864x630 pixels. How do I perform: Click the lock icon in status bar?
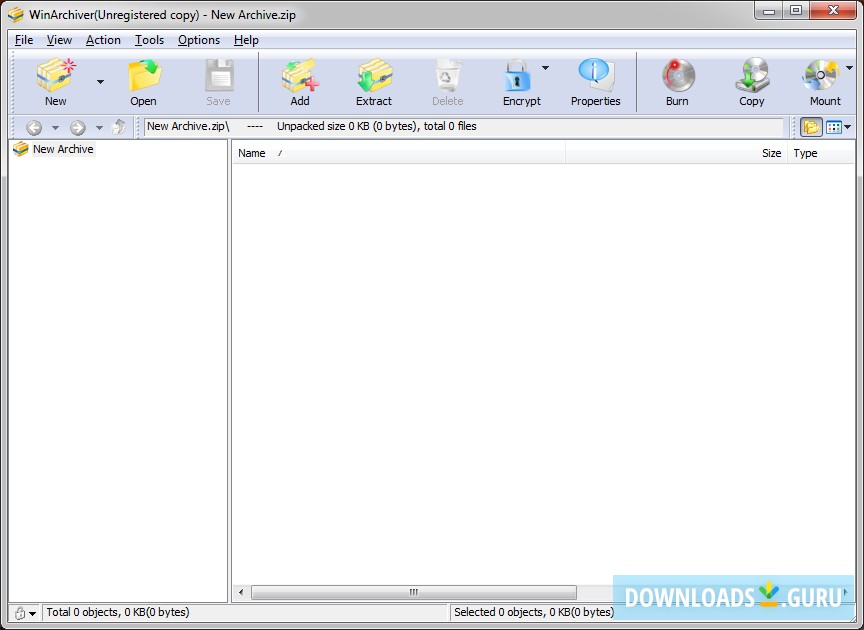tap(20, 613)
